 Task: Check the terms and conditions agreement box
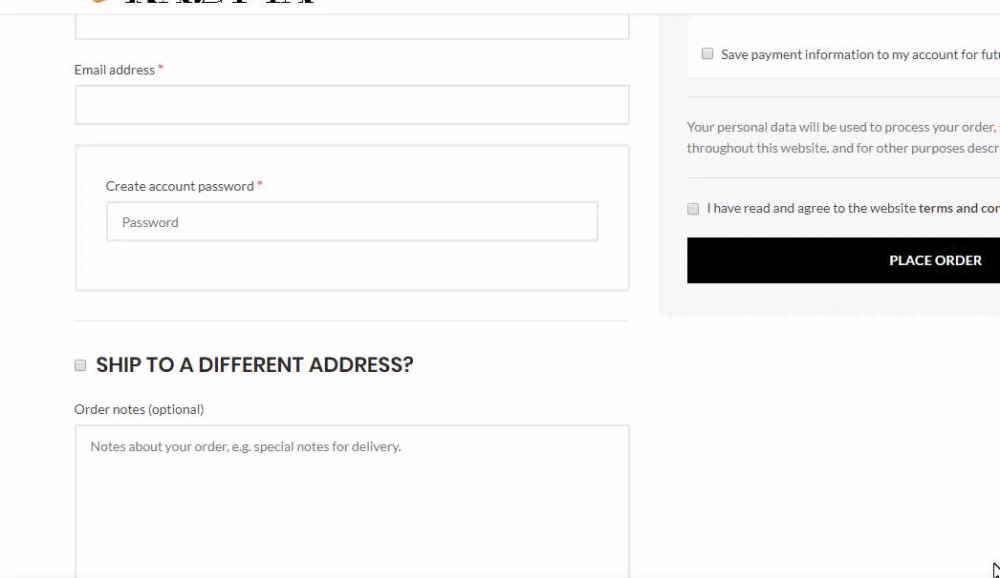pyautogui.click(x=693, y=209)
